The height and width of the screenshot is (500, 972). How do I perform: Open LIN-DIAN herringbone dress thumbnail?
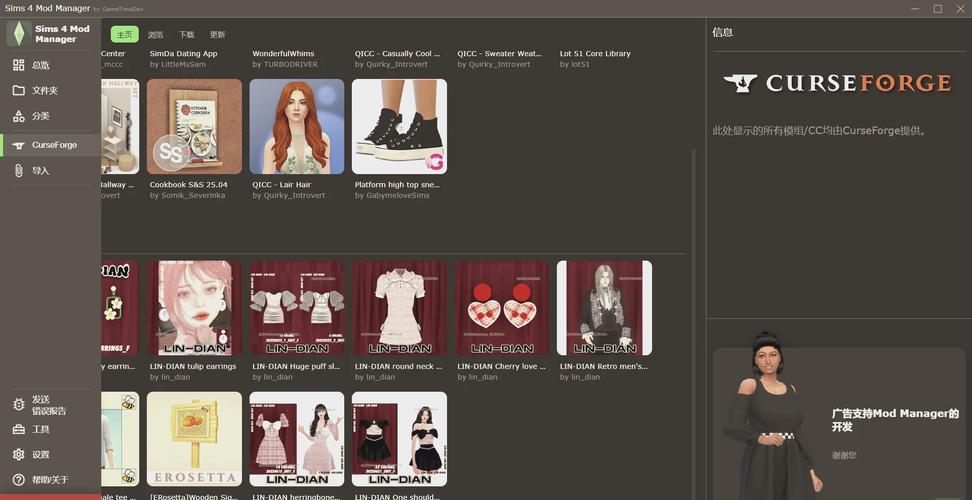click(297, 439)
